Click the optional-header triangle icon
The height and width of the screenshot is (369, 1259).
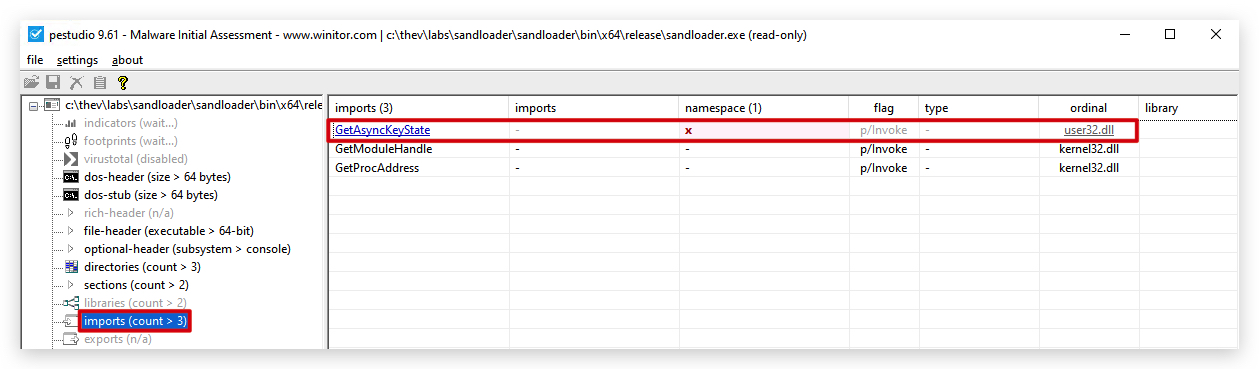[x=71, y=249]
